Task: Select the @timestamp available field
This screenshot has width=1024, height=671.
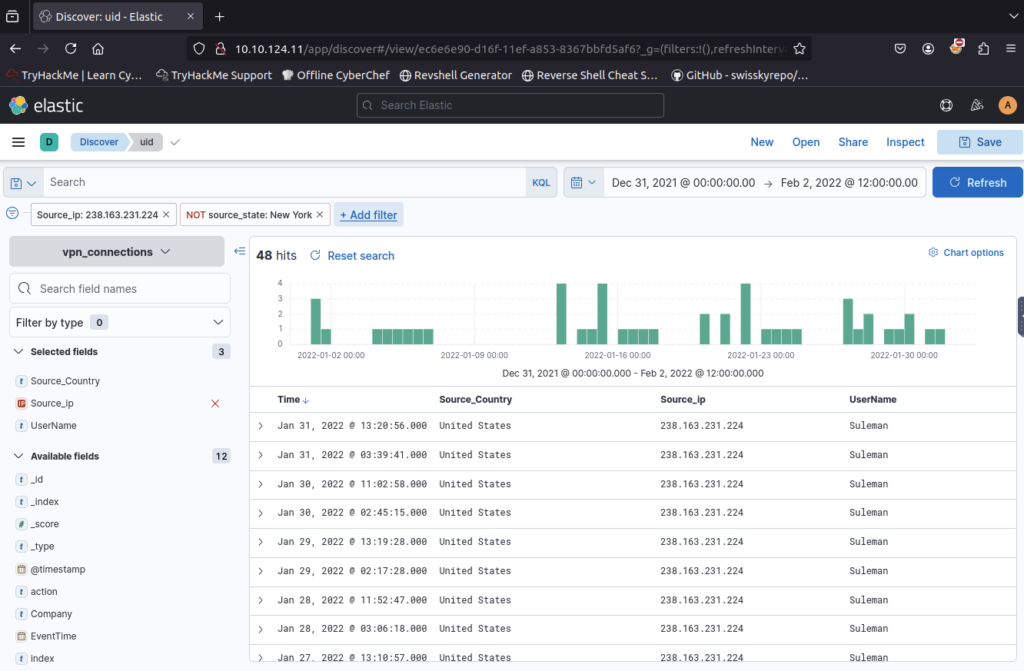Action: pos(57,569)
